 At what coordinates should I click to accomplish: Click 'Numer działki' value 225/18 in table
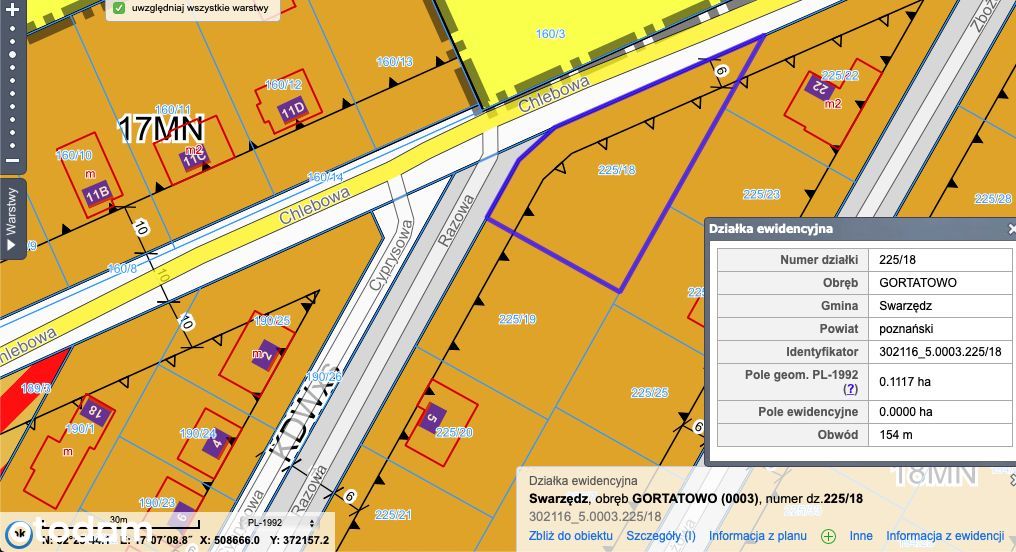tap(897, 260)
